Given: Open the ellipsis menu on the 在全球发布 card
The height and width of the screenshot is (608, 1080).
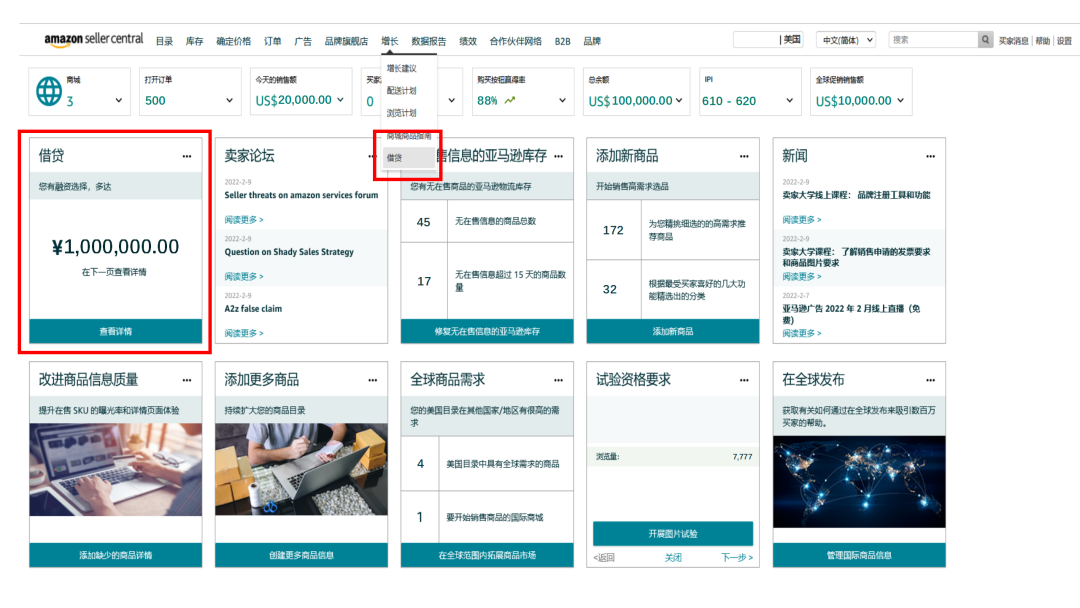Looking at the screenshot, I should 930,380.
